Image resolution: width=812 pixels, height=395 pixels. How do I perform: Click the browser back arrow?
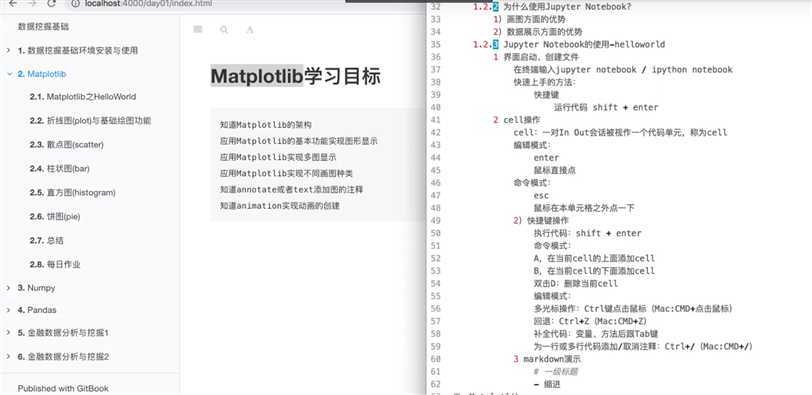point(13,3)
